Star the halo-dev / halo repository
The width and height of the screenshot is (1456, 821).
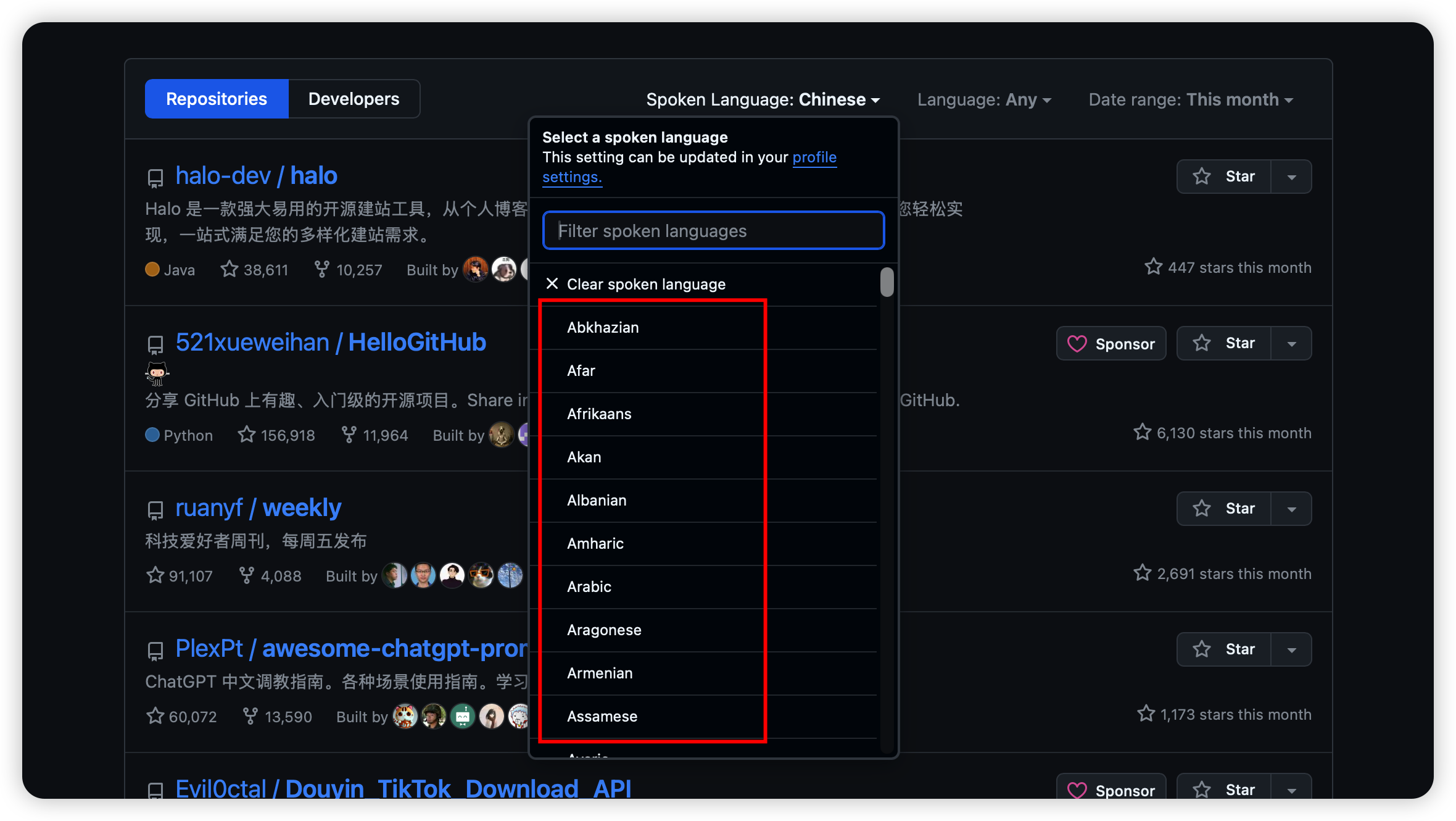1224,177
